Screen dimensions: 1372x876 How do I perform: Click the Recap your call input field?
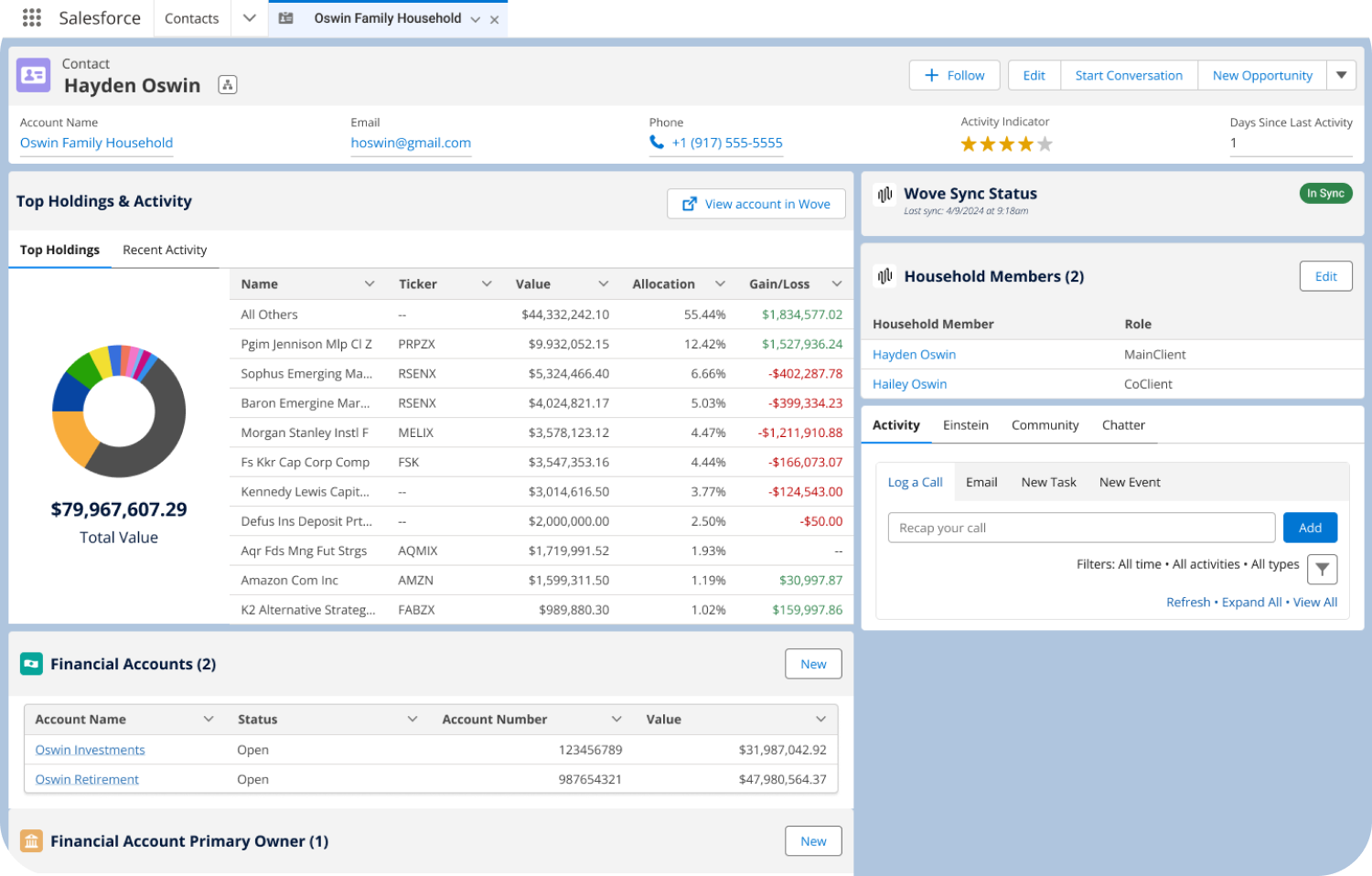pyautogui.click(x=1081, y=528)
